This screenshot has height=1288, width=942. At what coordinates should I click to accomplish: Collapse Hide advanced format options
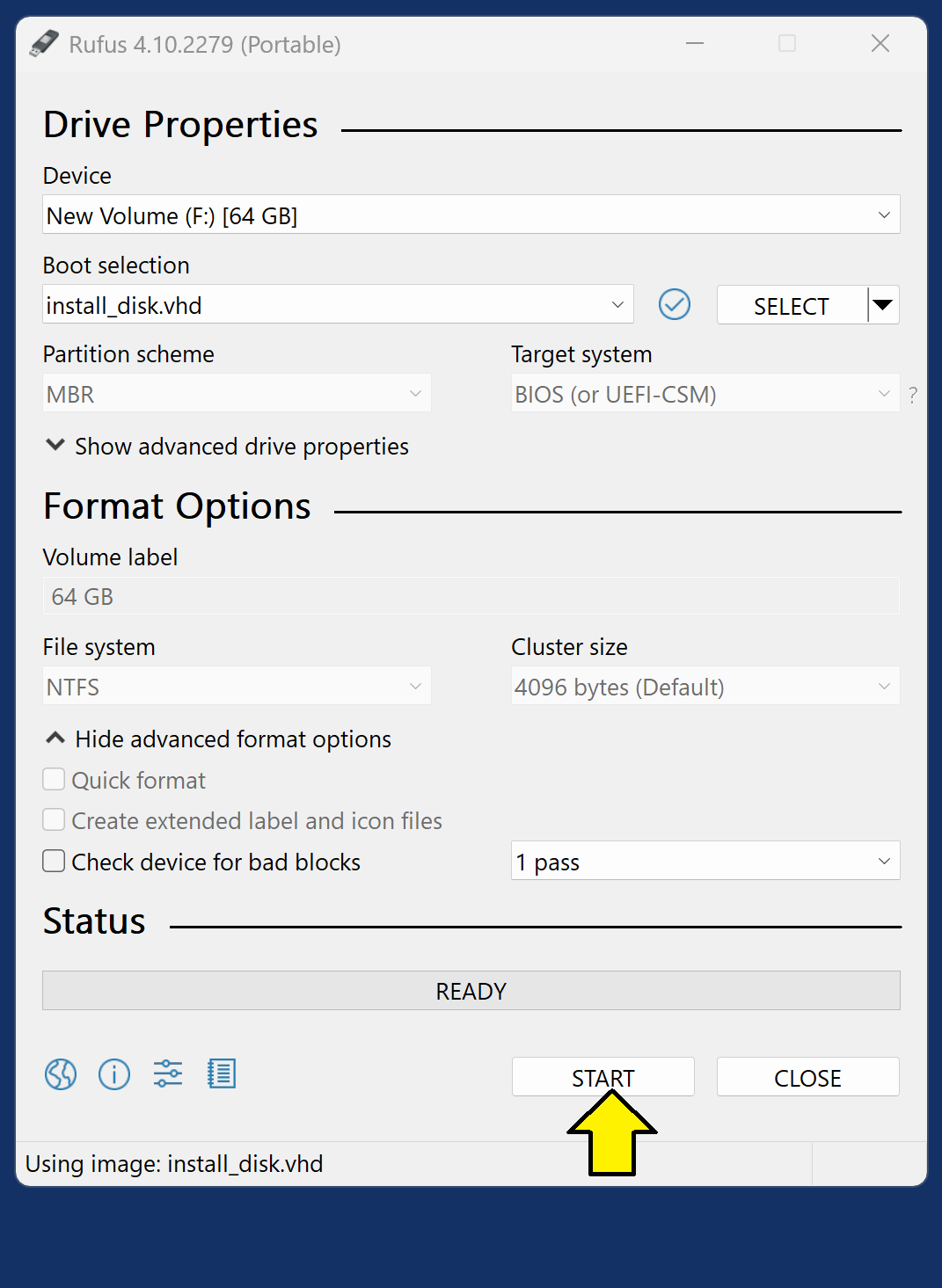point(218,739)
